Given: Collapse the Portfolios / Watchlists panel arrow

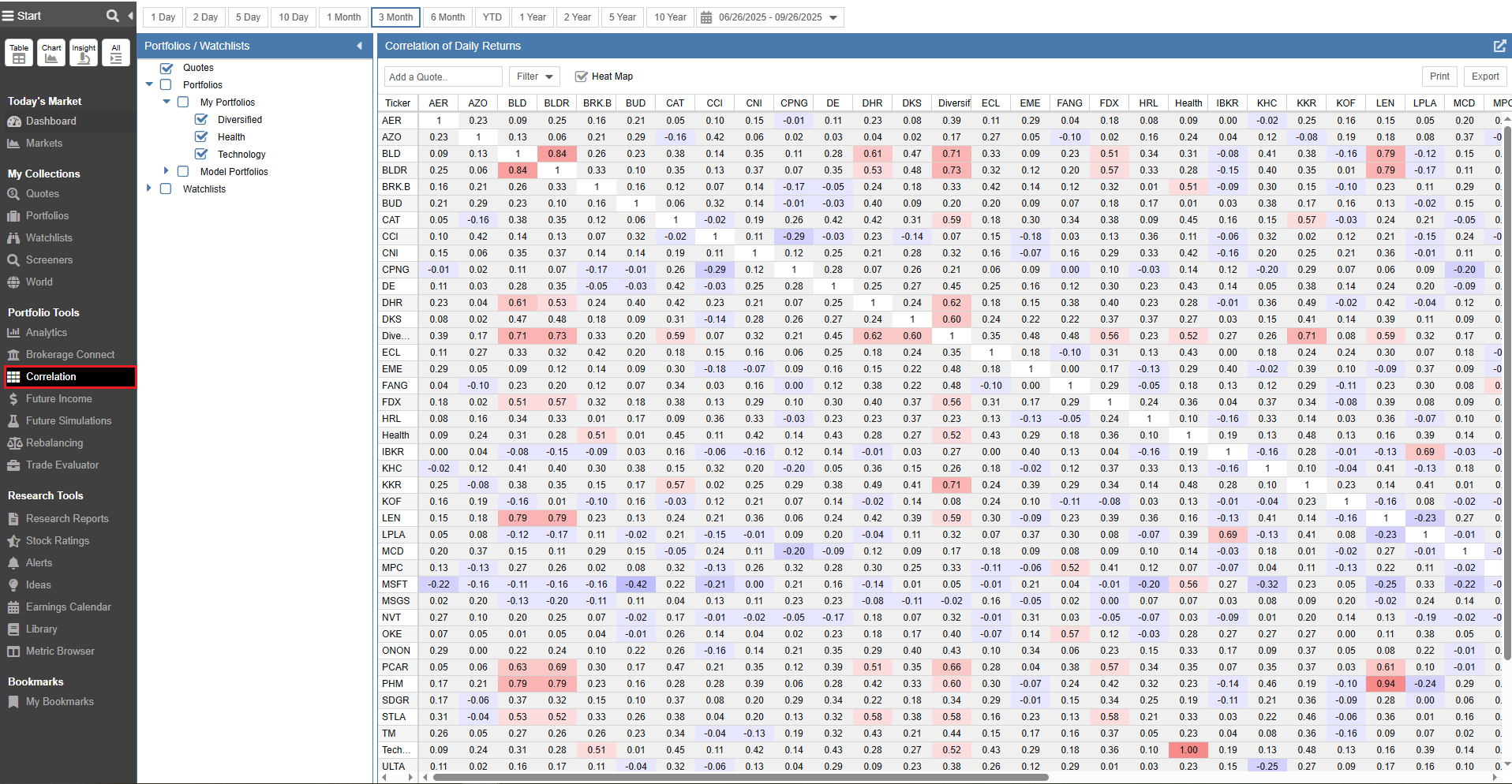Looking at the screenshot, I should click(x=360, y=47).
